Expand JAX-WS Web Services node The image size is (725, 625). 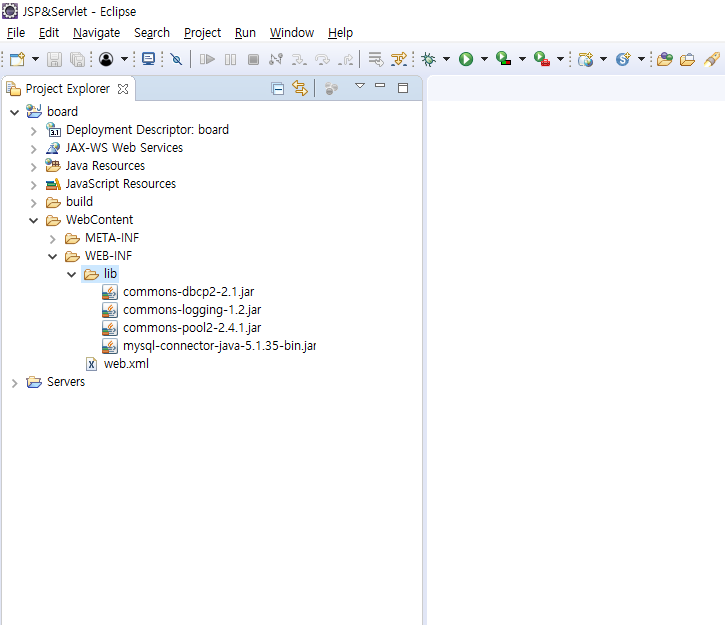[x=33, y=149]
